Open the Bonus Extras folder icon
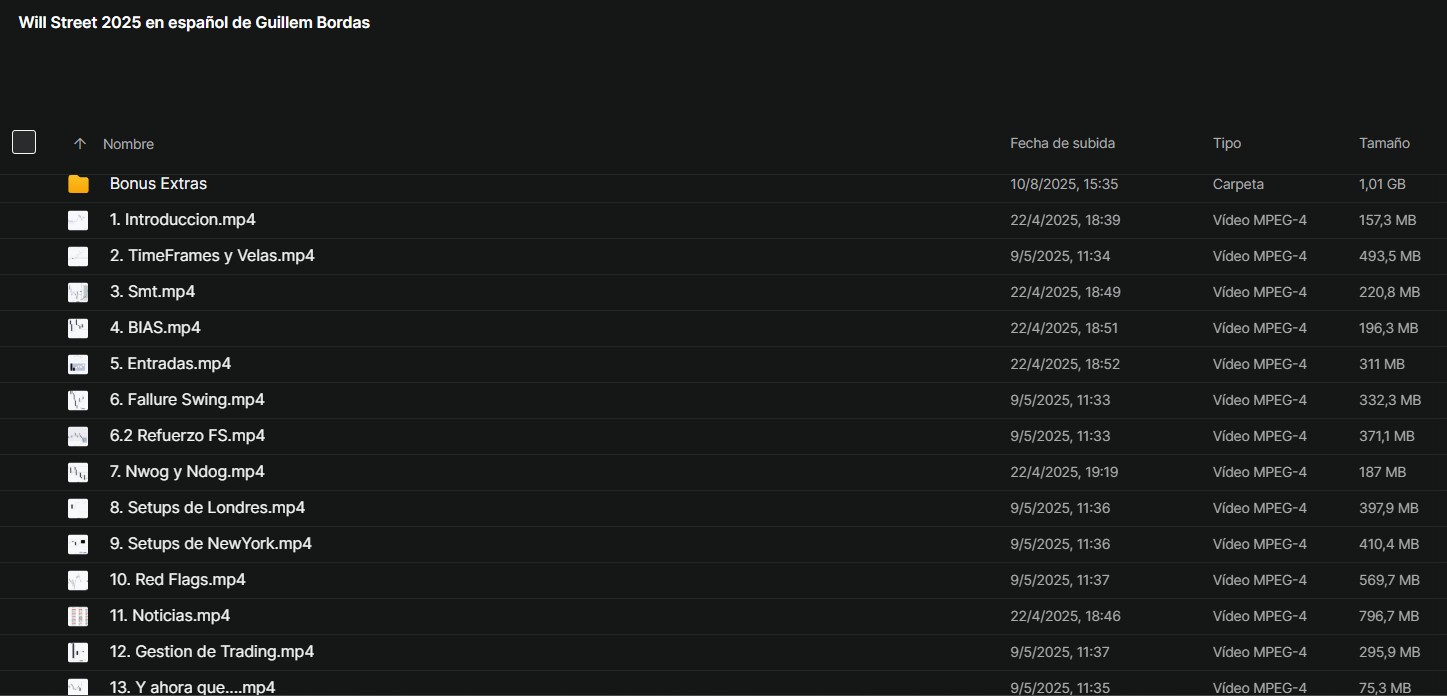 pos(78,184)
